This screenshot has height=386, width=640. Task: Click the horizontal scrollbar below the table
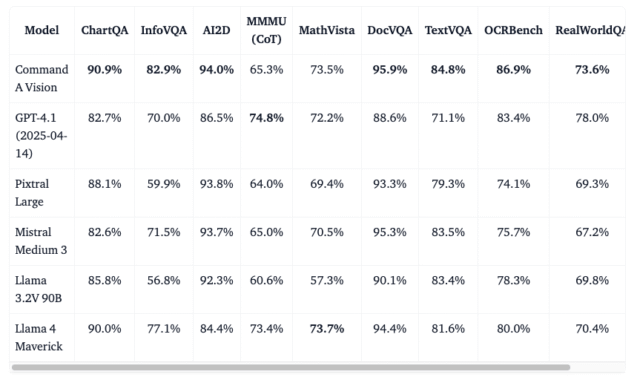[x=291, y=367]
